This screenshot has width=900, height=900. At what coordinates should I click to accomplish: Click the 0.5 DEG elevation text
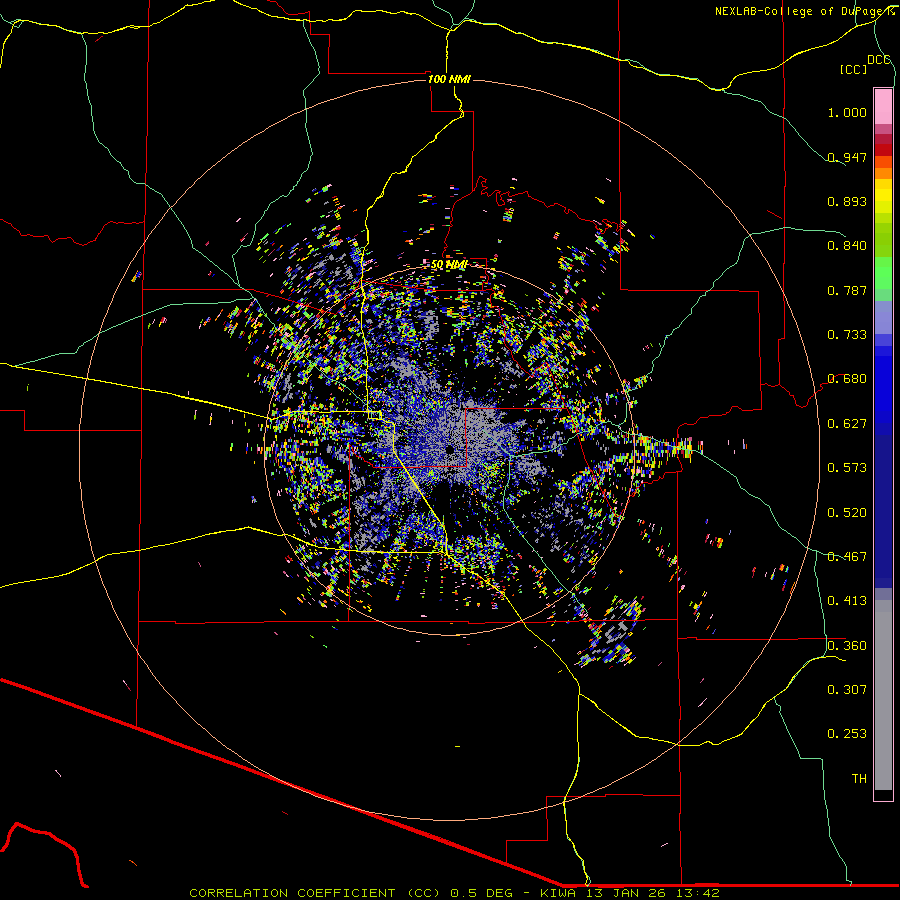(x=480, y=893)
